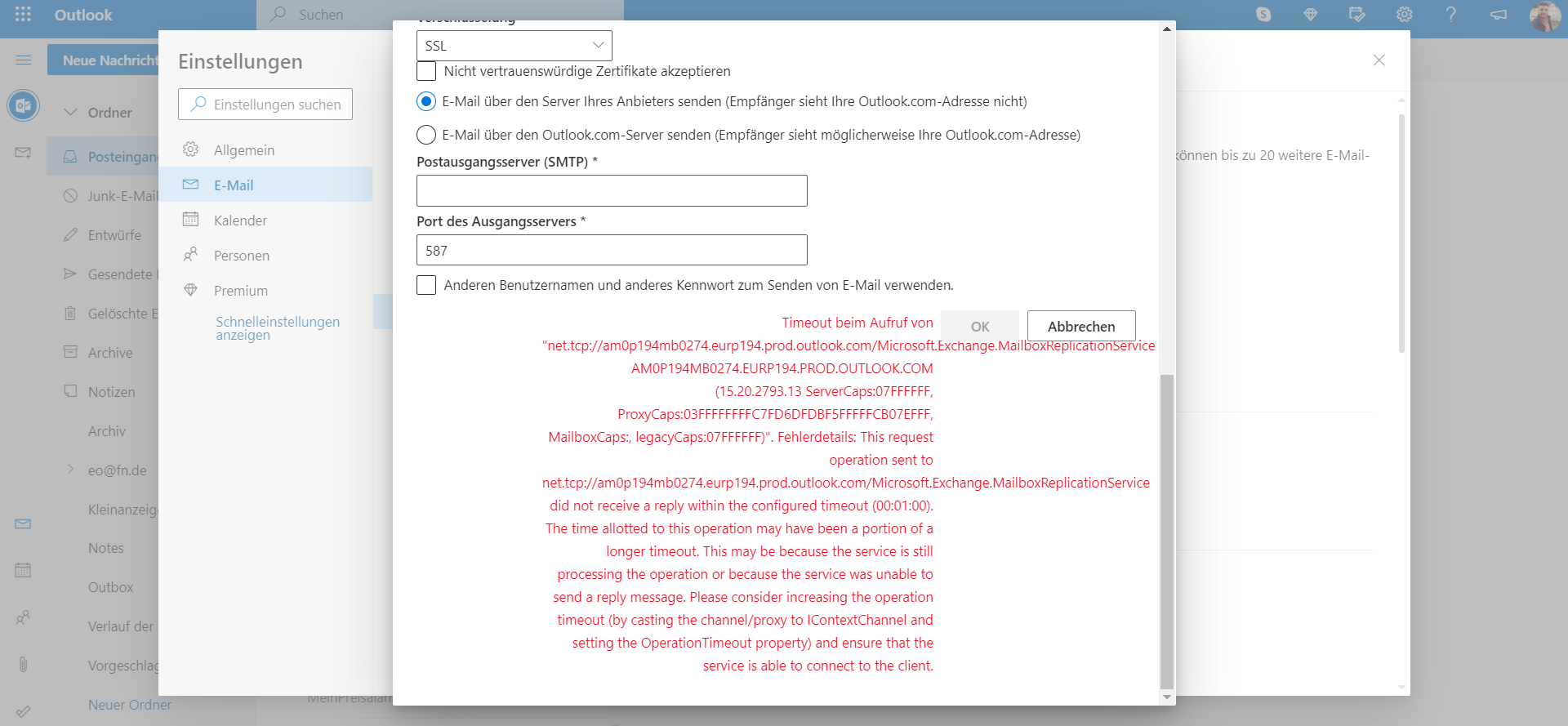
Task: Click the dialog scrollbar up arrow
Action: click(1167, 29)
